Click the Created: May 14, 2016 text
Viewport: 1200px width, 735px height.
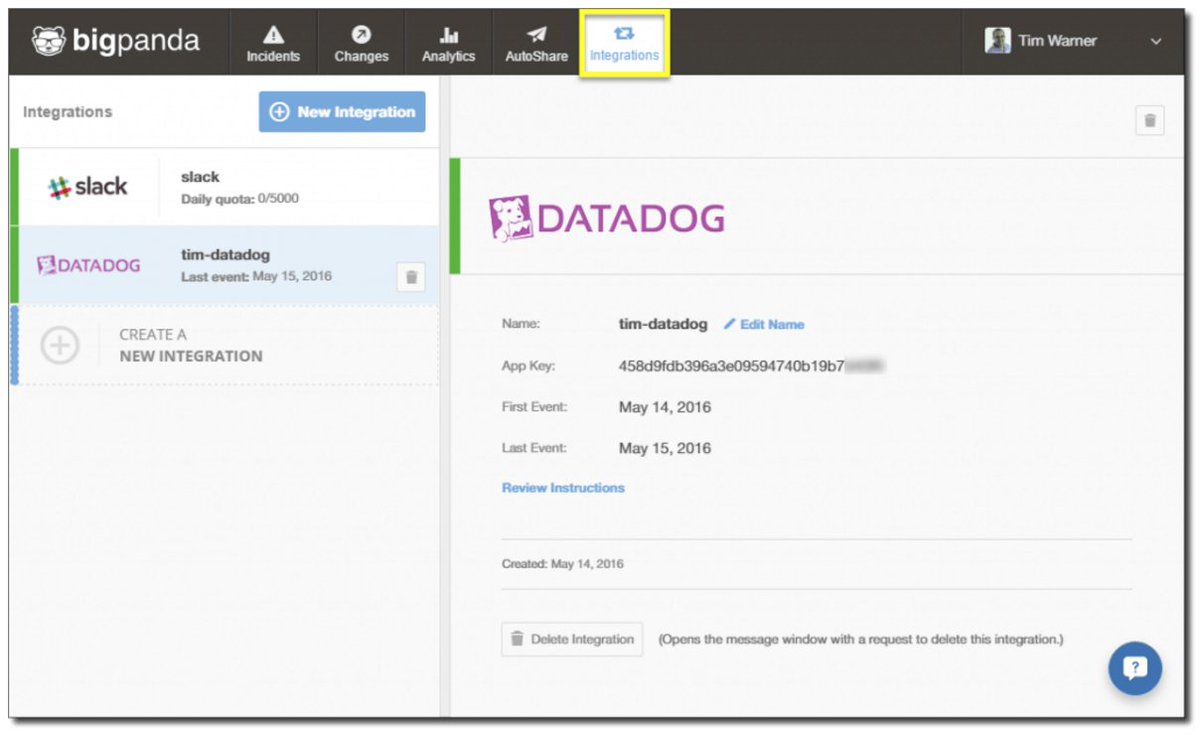point(562,564)
